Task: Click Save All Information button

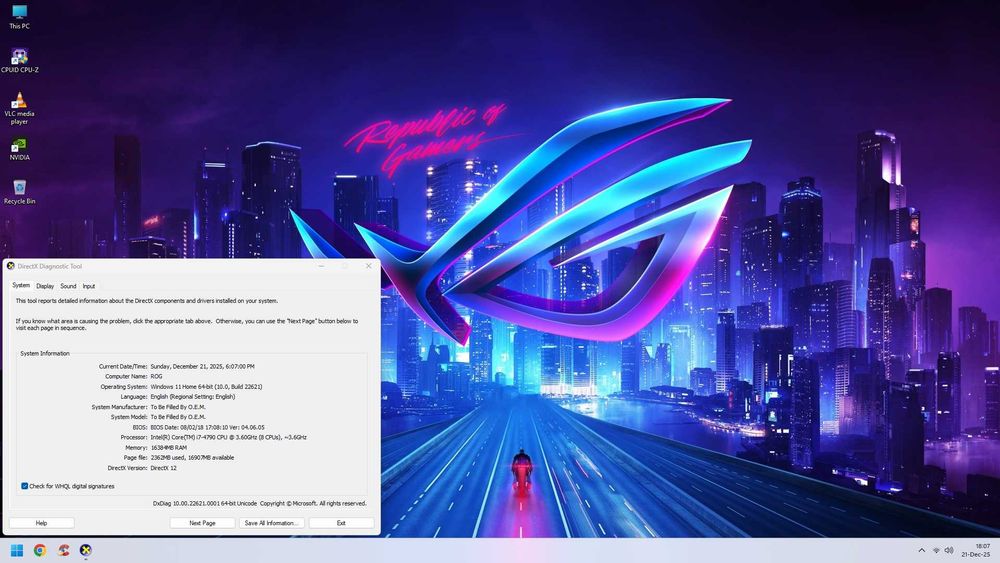Action: (271, 523)
